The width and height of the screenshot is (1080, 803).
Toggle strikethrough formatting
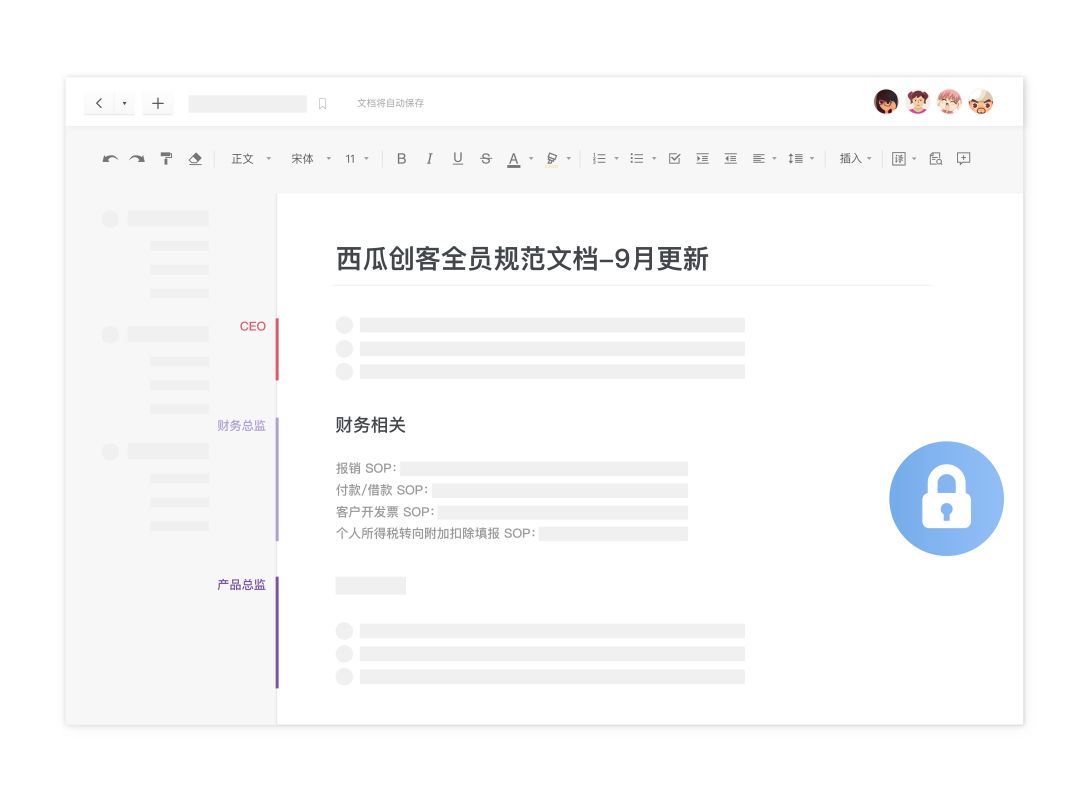[x=486, y=159]
